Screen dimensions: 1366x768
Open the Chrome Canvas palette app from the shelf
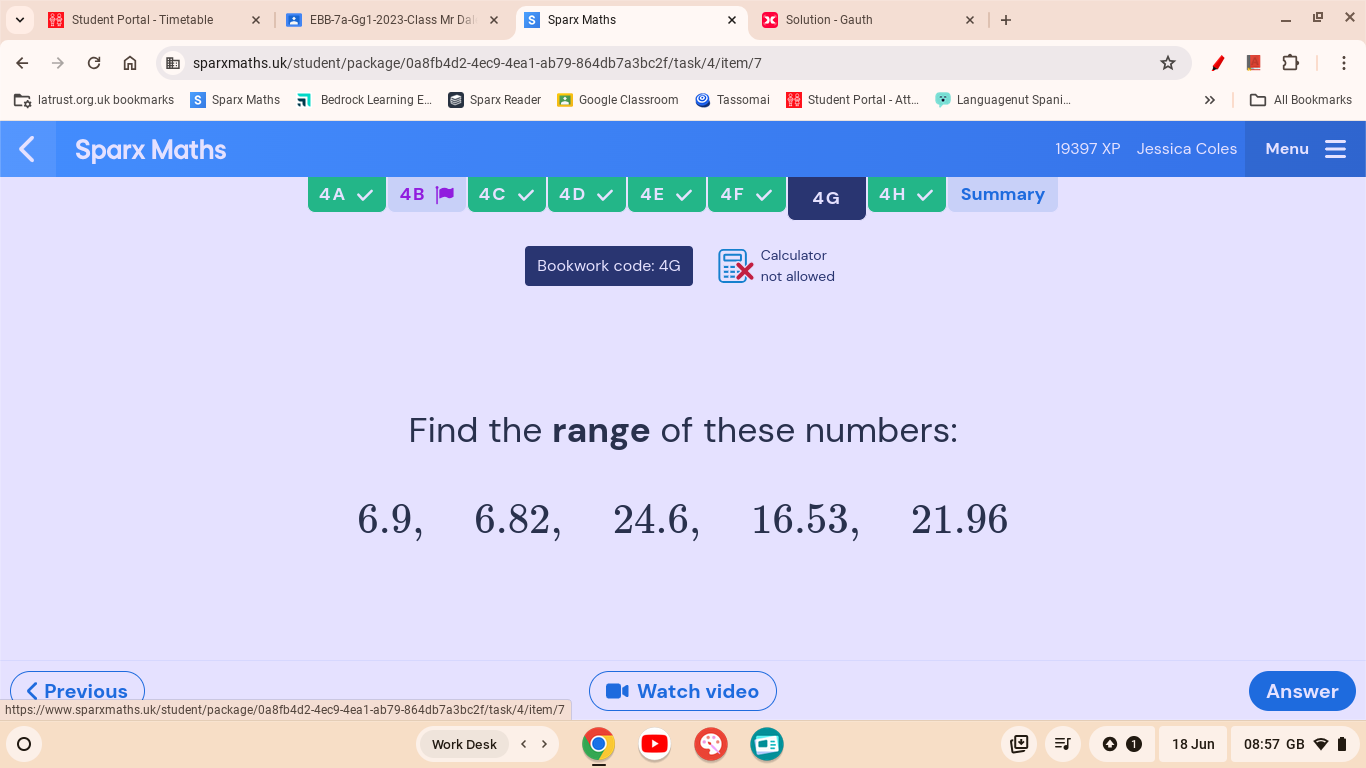[x=710, y=744]
